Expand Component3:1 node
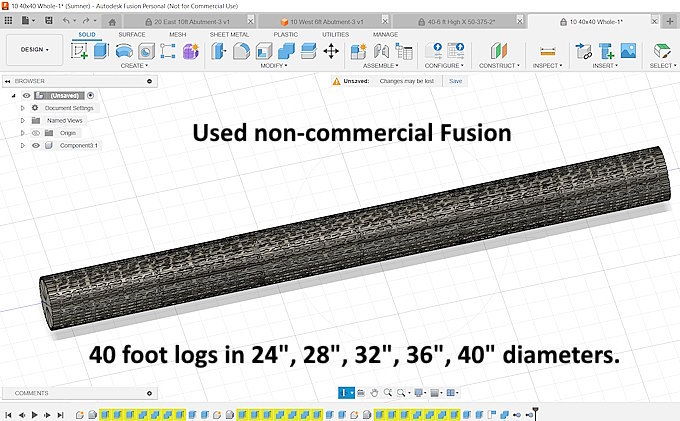 pyautogui.click(x=23, y=146)
